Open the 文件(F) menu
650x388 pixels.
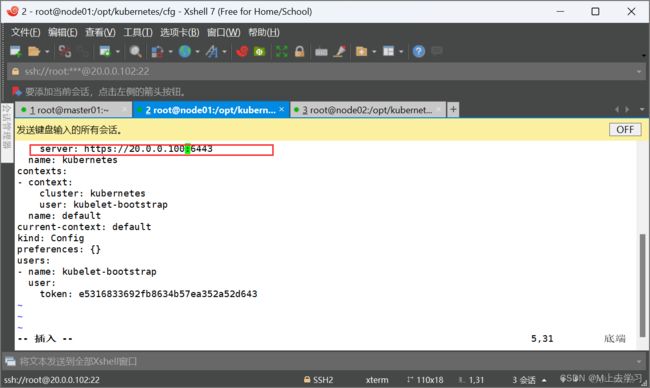point(25,32)
